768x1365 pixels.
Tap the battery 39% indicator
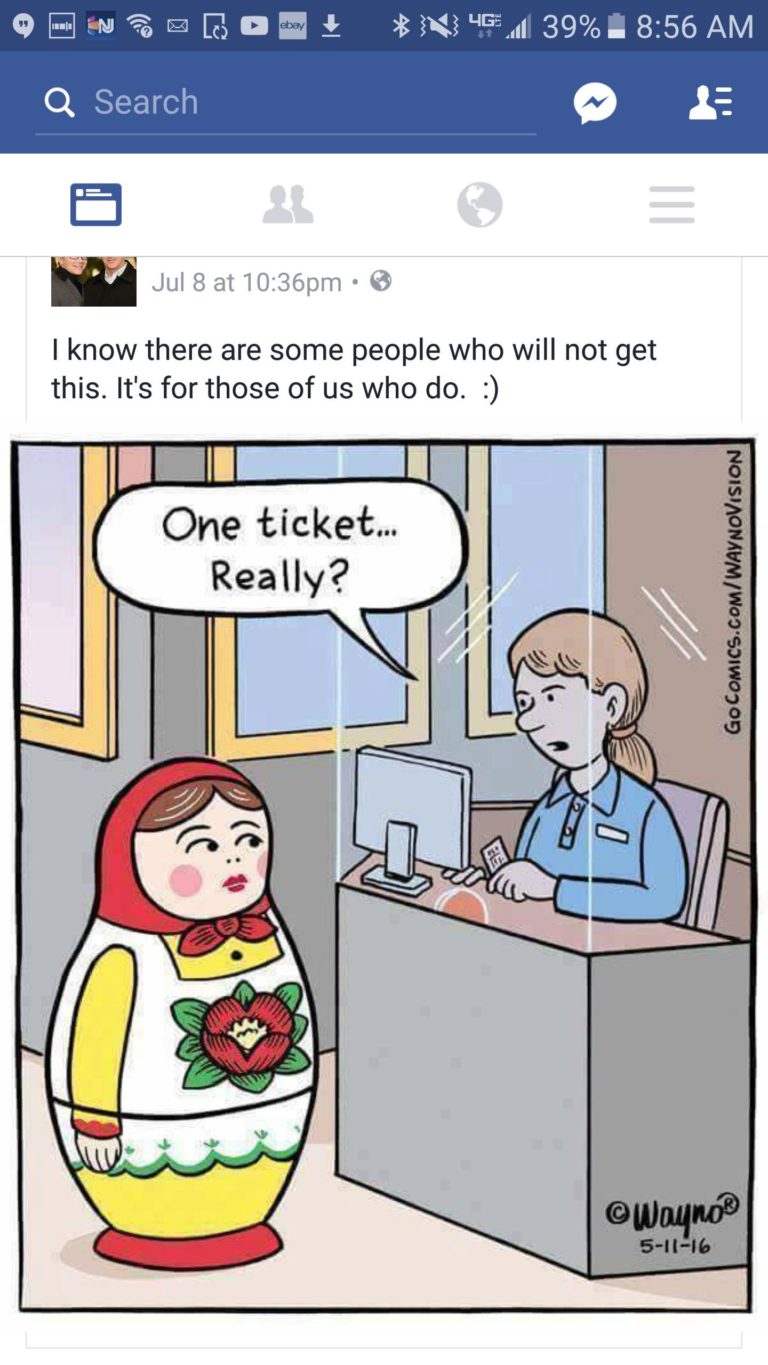pos(583,27)
